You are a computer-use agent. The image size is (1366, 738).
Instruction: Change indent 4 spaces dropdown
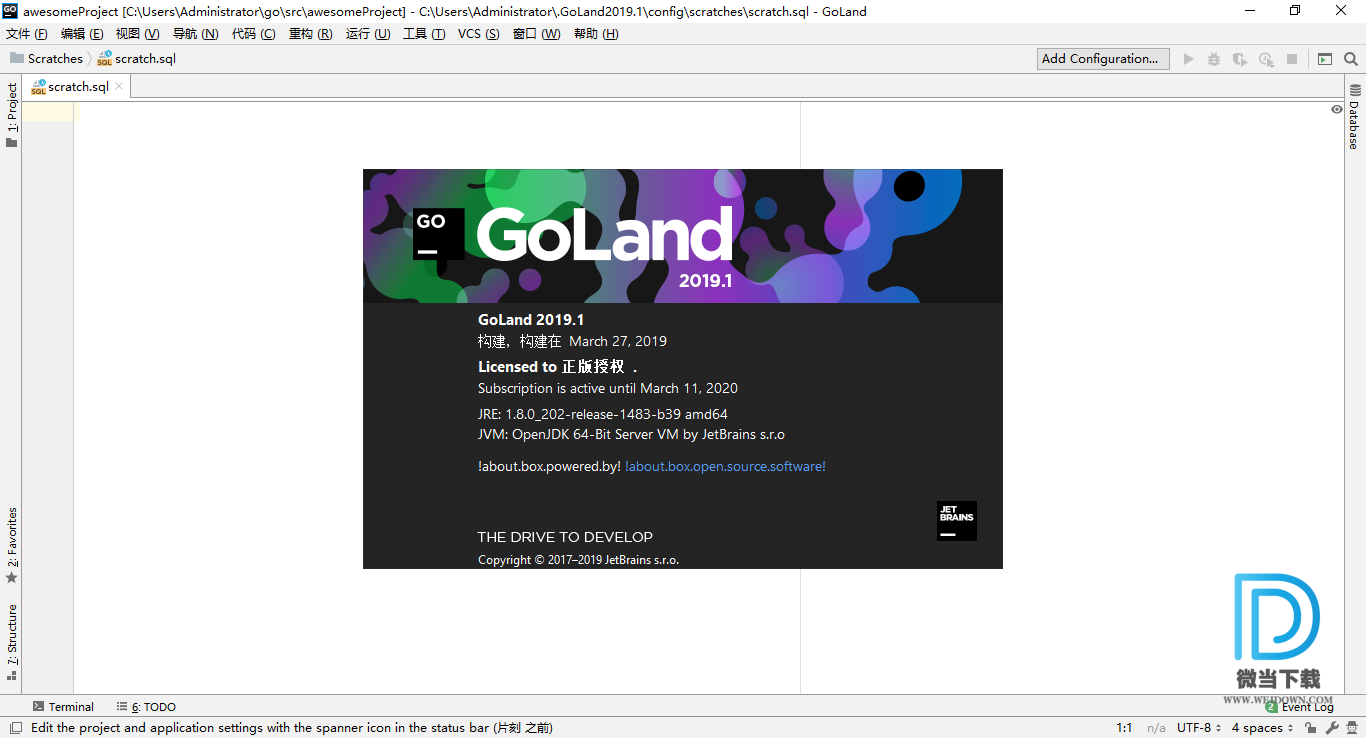(x=1263, y=728)
